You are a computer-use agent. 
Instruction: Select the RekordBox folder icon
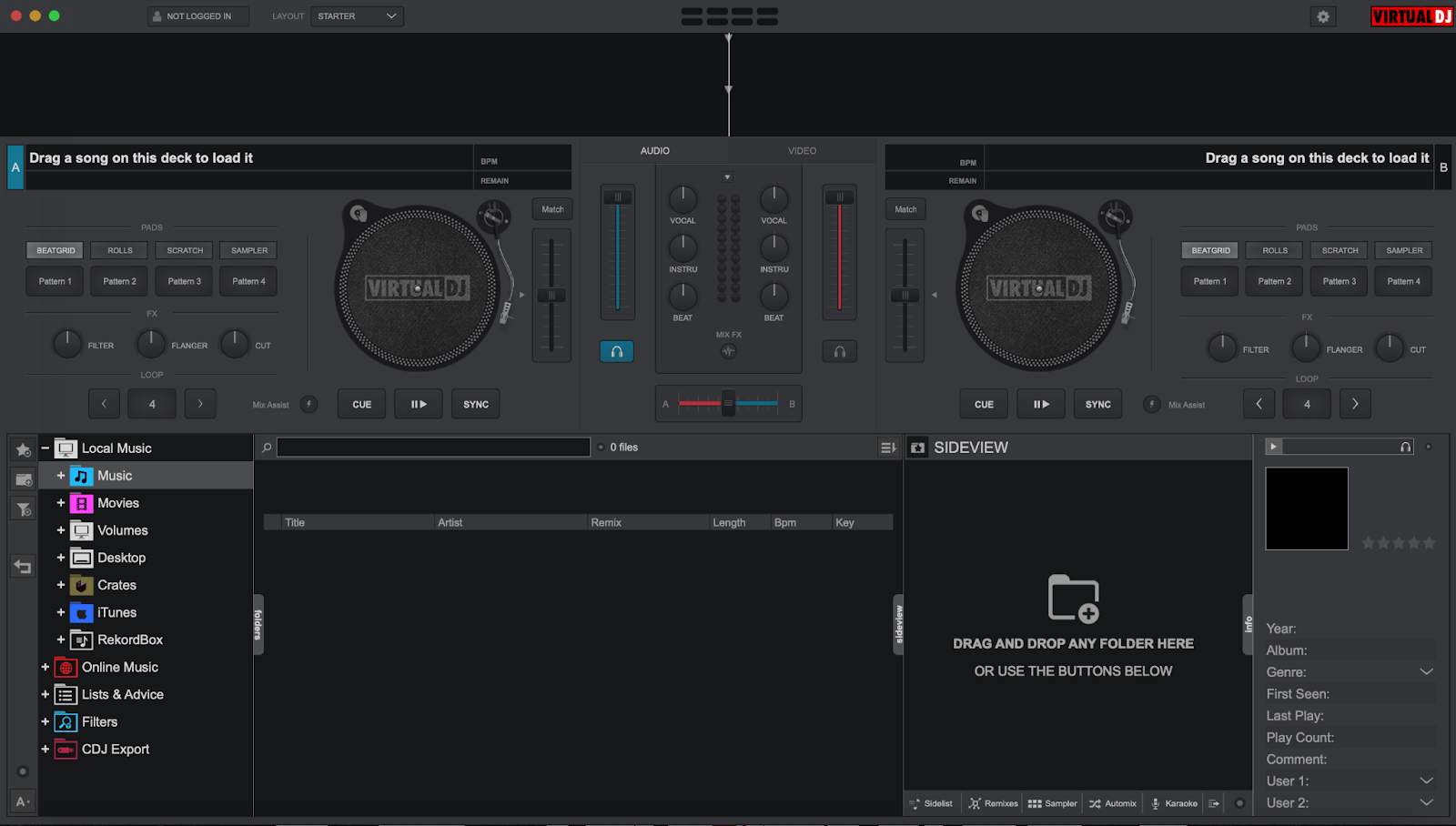pyautogui.click(x=81, y=640)
